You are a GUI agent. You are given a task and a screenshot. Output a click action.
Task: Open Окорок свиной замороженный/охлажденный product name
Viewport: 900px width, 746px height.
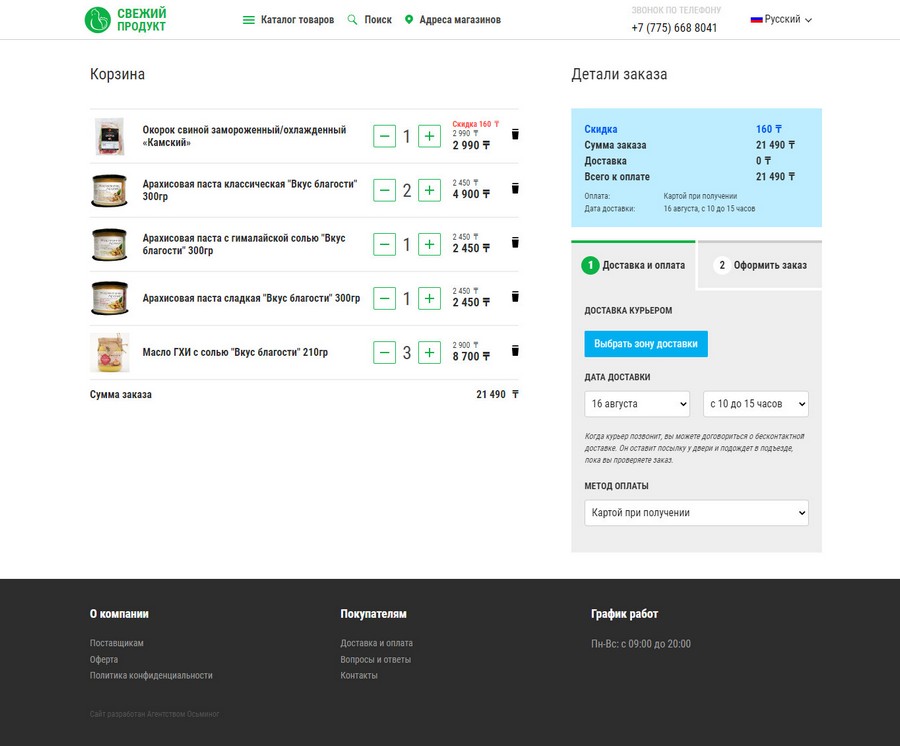click(x=244, y=136)
